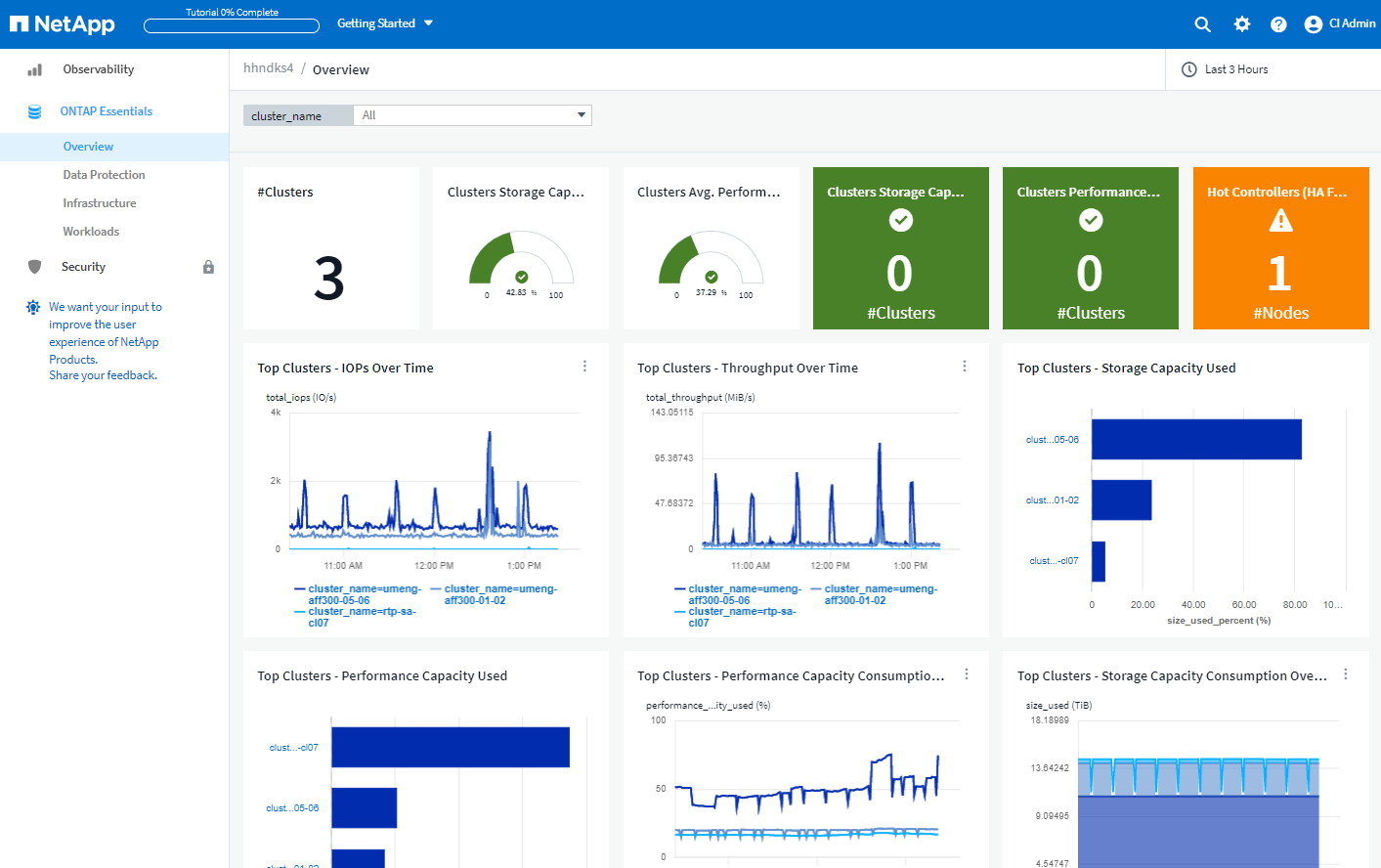Click the Tutorial 0% Complete progress bar
This screenshot has width=1381, height=868.
click(x=232, y=25)
